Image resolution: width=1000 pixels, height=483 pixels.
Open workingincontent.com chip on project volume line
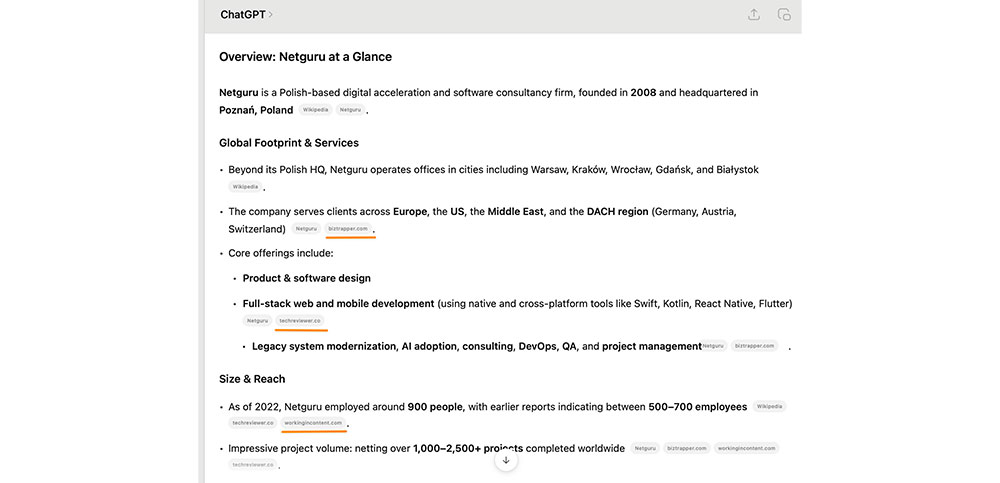[747, 449]
